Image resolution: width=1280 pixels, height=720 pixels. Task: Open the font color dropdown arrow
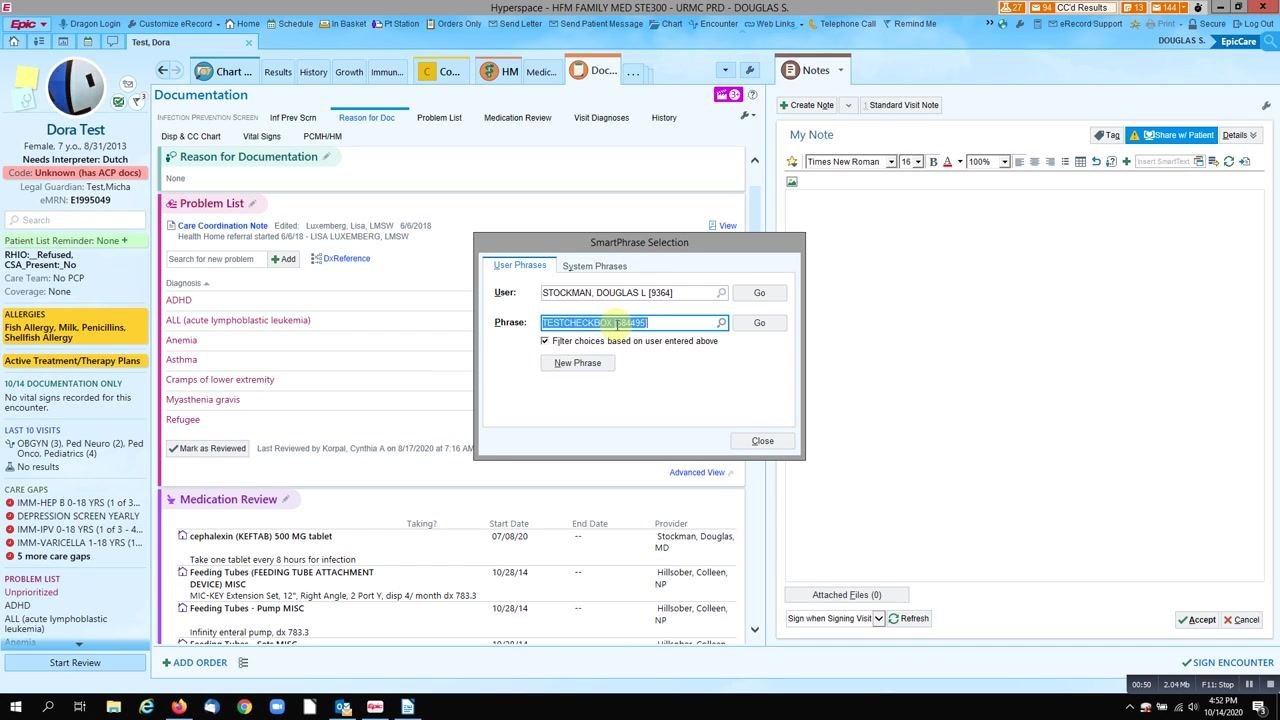click(959, 162)
